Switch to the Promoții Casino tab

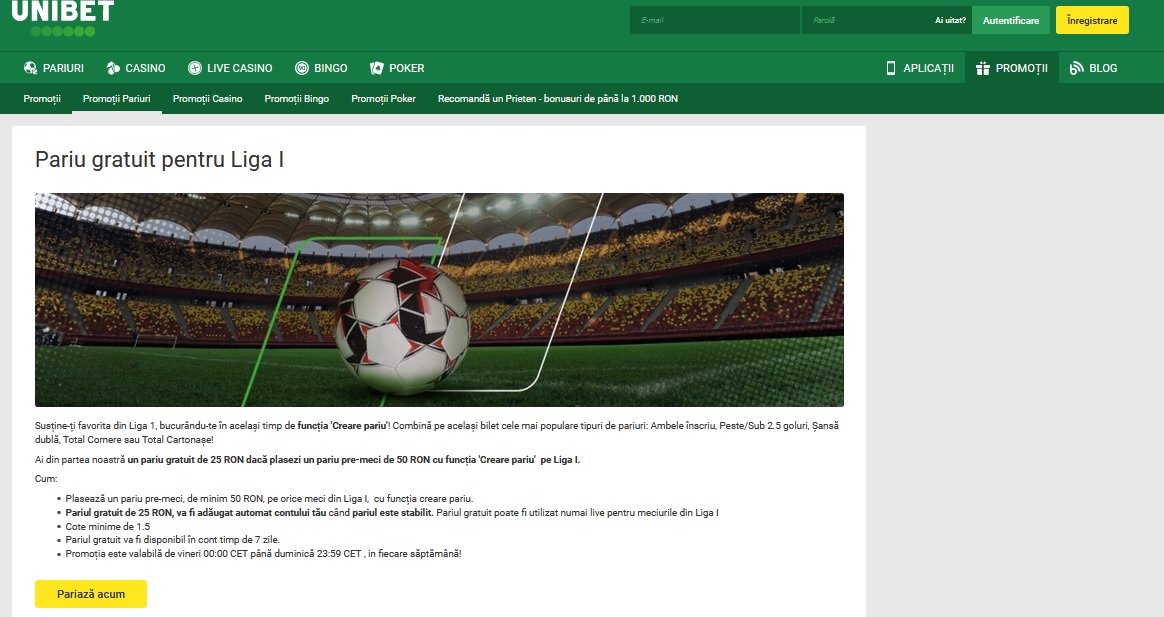[x=207, y=99]
